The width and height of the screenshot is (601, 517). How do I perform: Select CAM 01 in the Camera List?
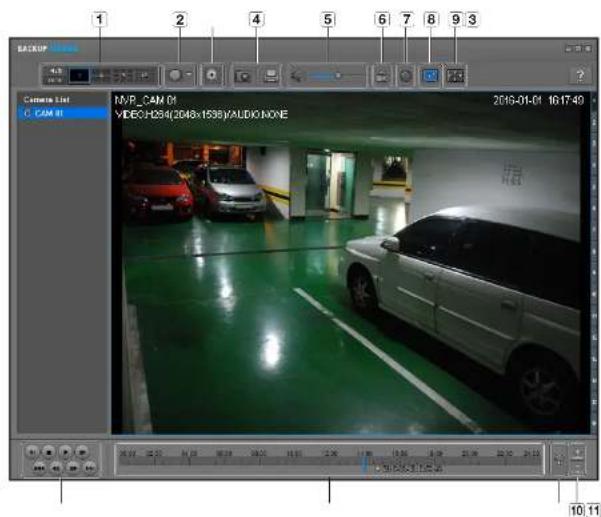(63, 114)
